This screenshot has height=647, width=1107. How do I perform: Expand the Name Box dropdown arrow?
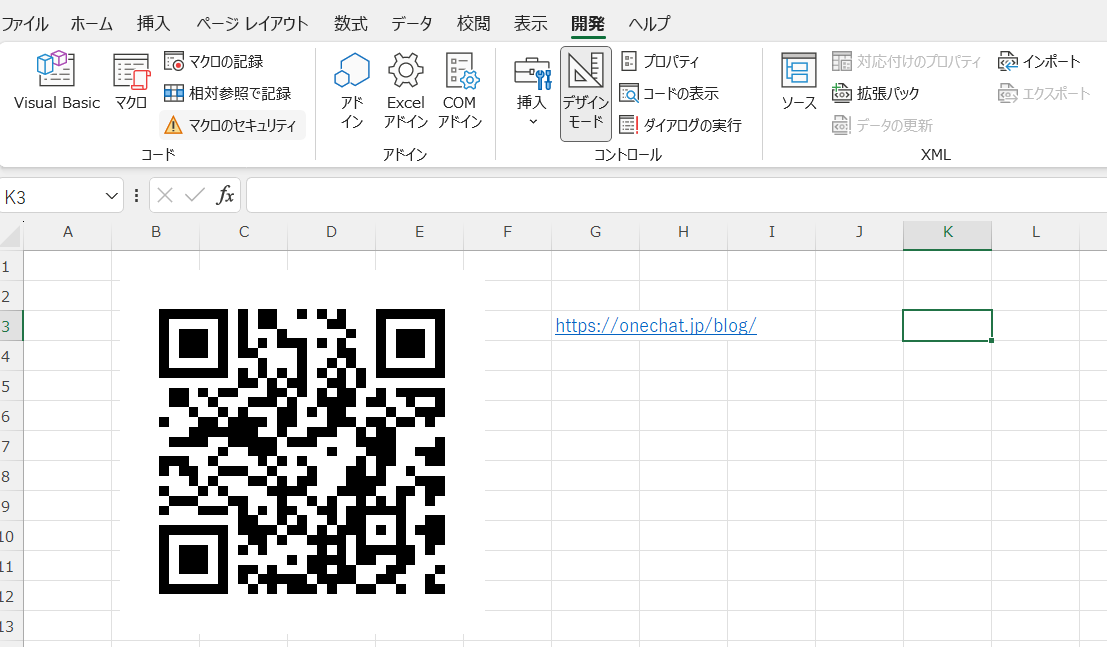pos(111,196)
